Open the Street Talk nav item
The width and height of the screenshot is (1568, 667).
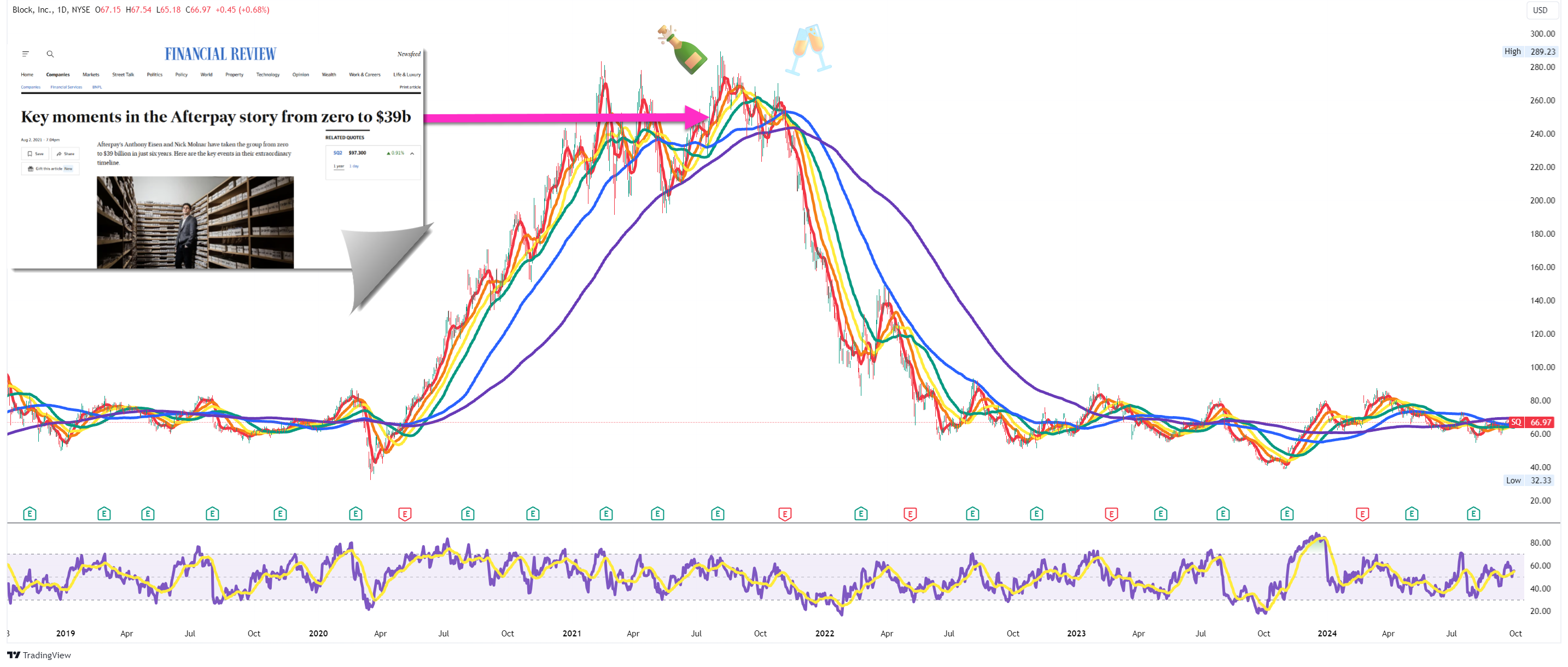[123, 75]
